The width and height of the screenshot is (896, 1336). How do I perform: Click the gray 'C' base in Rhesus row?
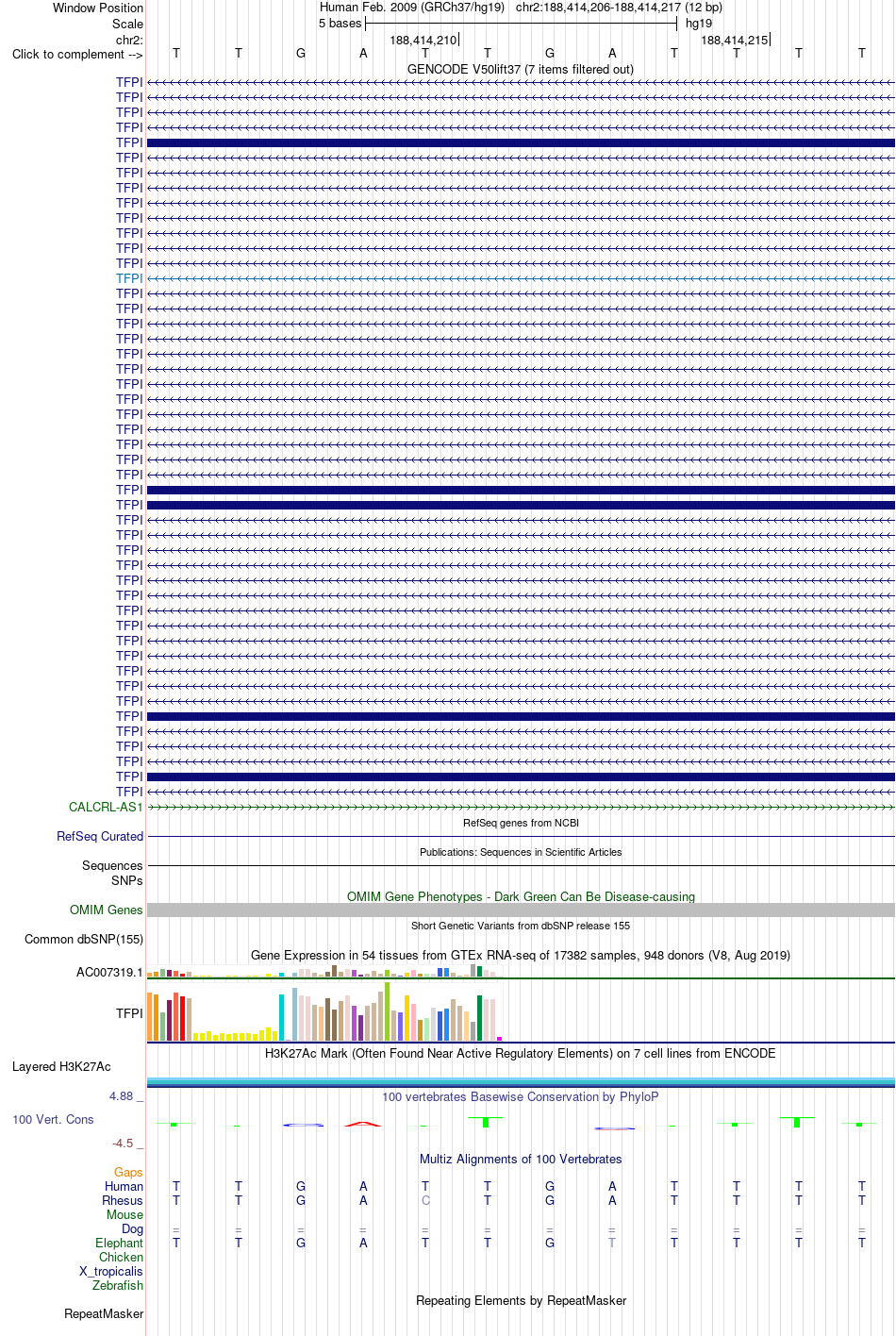425,1200
